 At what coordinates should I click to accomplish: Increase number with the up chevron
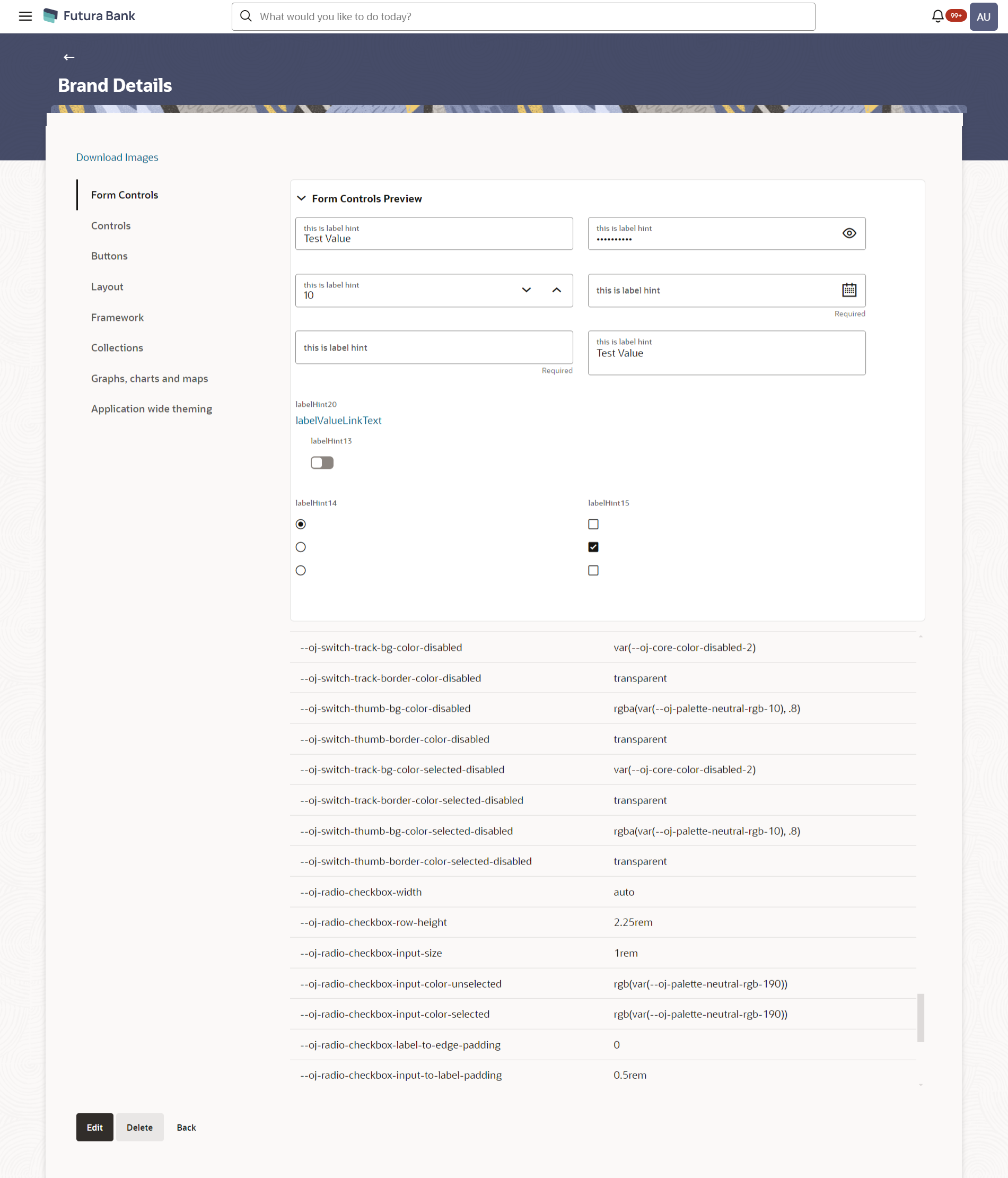point(556,290)
